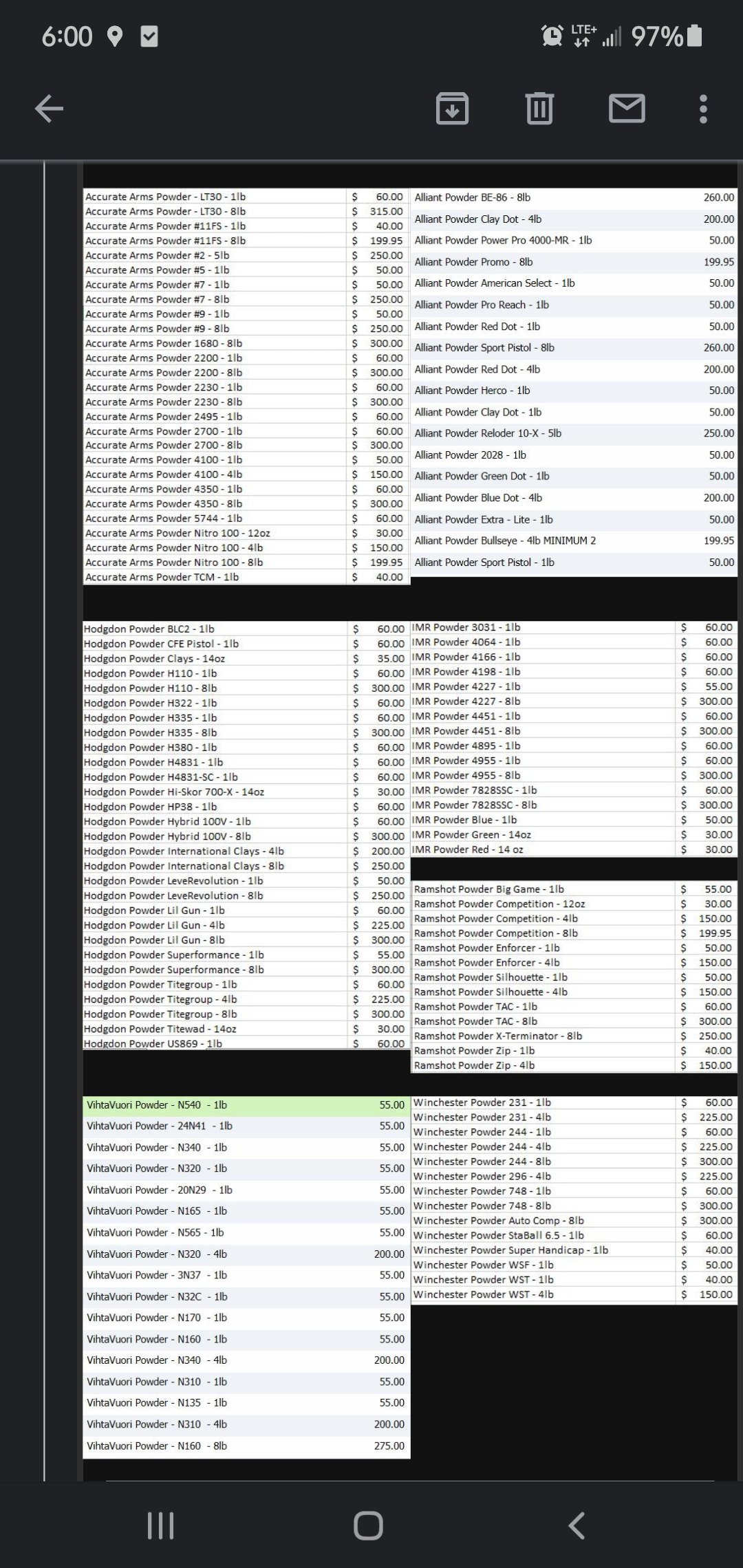Tap Hodgdon Powder Hi-Skor 700-X - 14oz

174,792
